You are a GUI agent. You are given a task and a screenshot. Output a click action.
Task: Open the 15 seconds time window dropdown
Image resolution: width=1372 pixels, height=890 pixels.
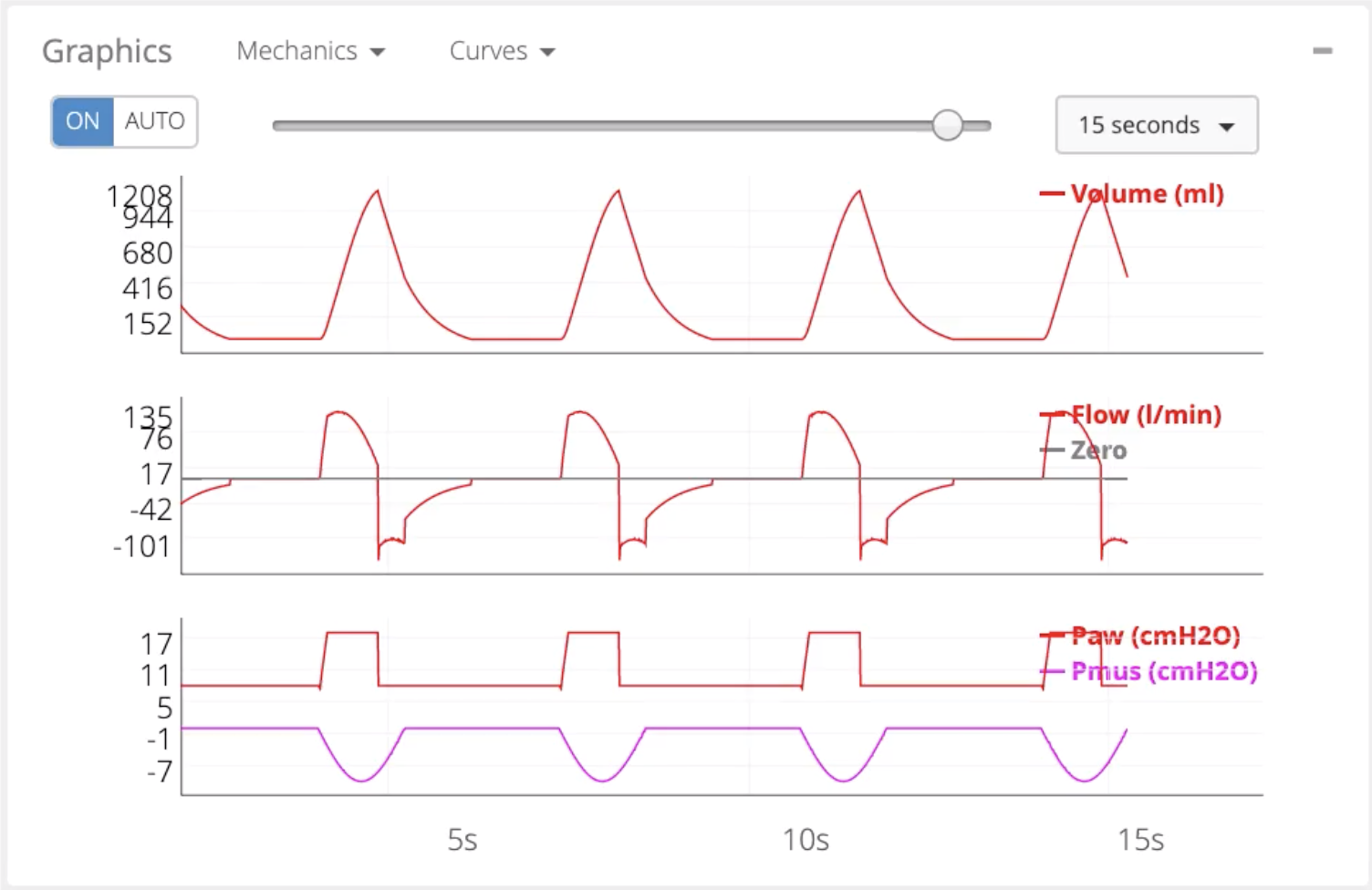[1157, 125]
